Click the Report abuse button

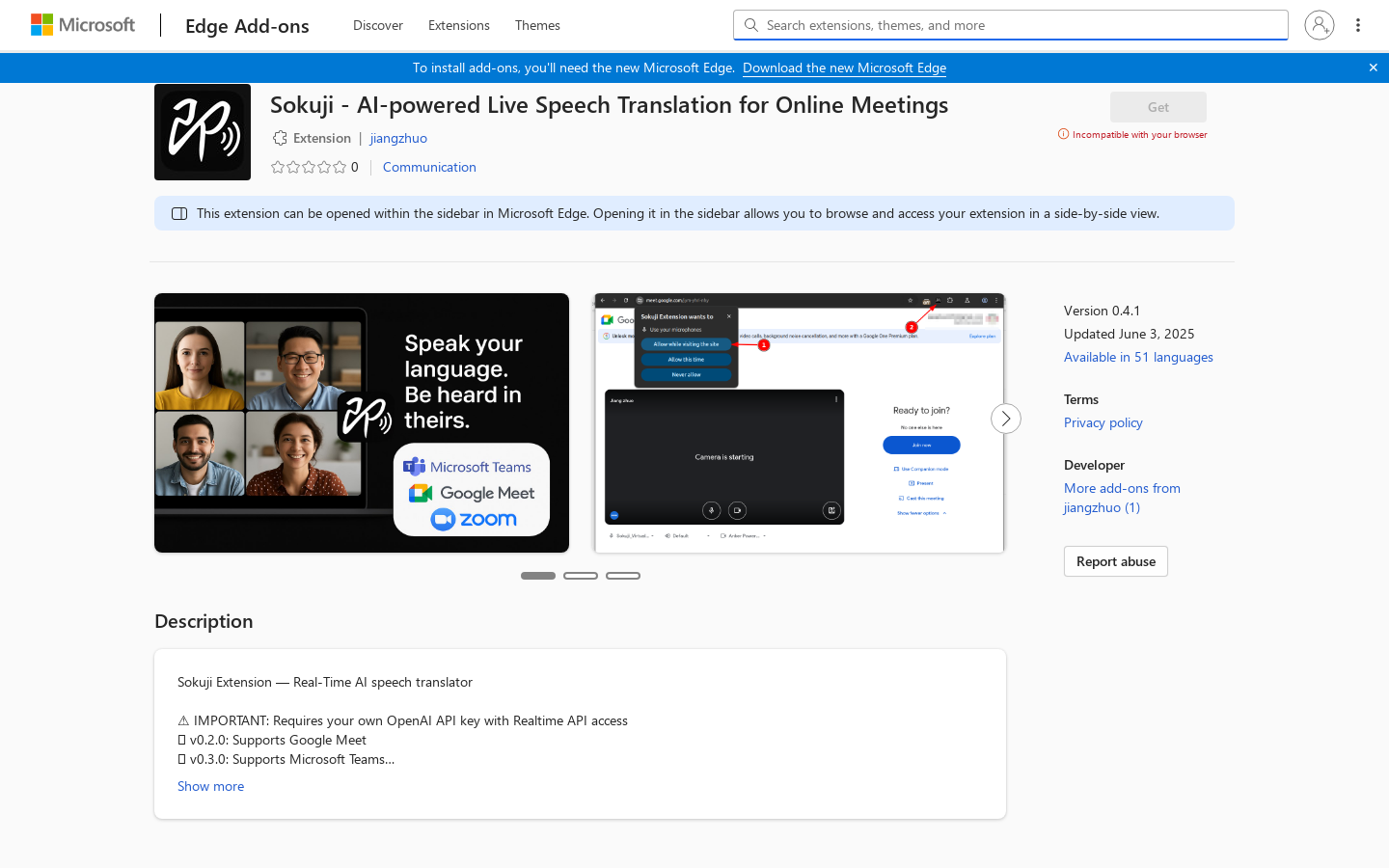coord(1116,561)
